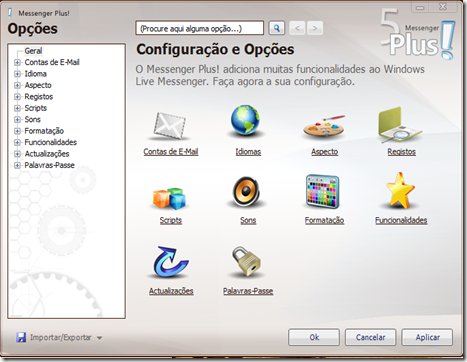The image size is (467, 362).
Task: Click the Importar/Exportar floppy disk icon
Action: [x=21, y=337]
